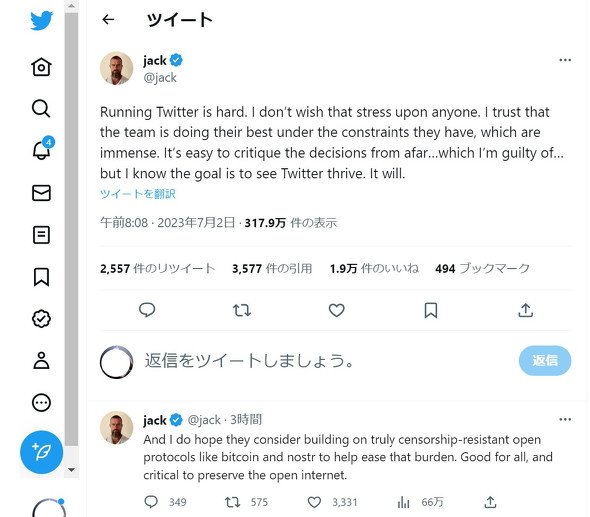Click the ツイートを翻訳 translate link
590x517 pixels.
pyautogui.click(x=138, y=194)
